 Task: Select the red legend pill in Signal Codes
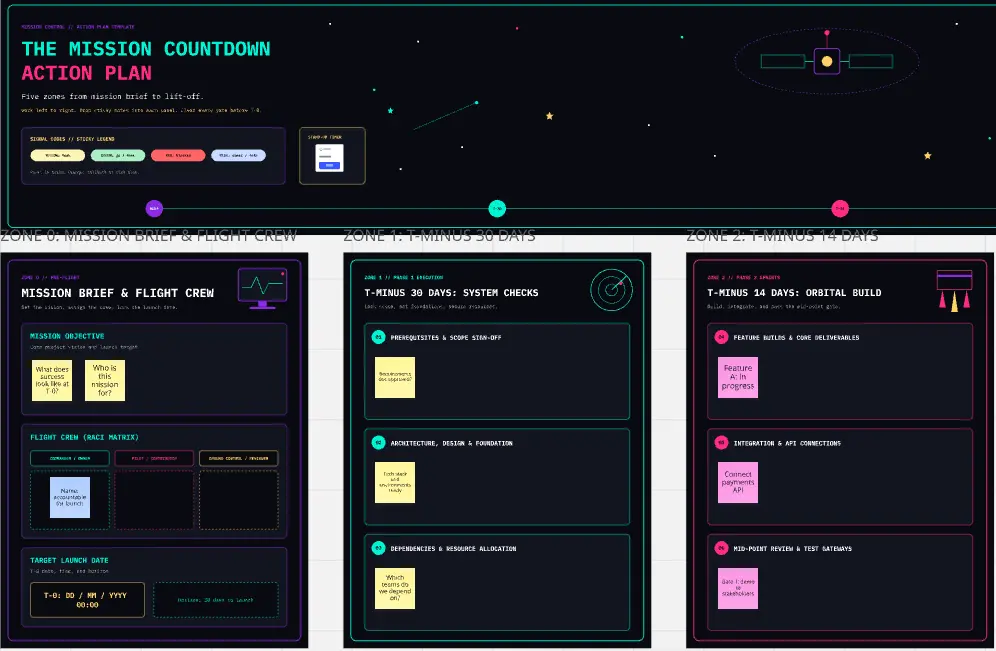coord(178,155)
